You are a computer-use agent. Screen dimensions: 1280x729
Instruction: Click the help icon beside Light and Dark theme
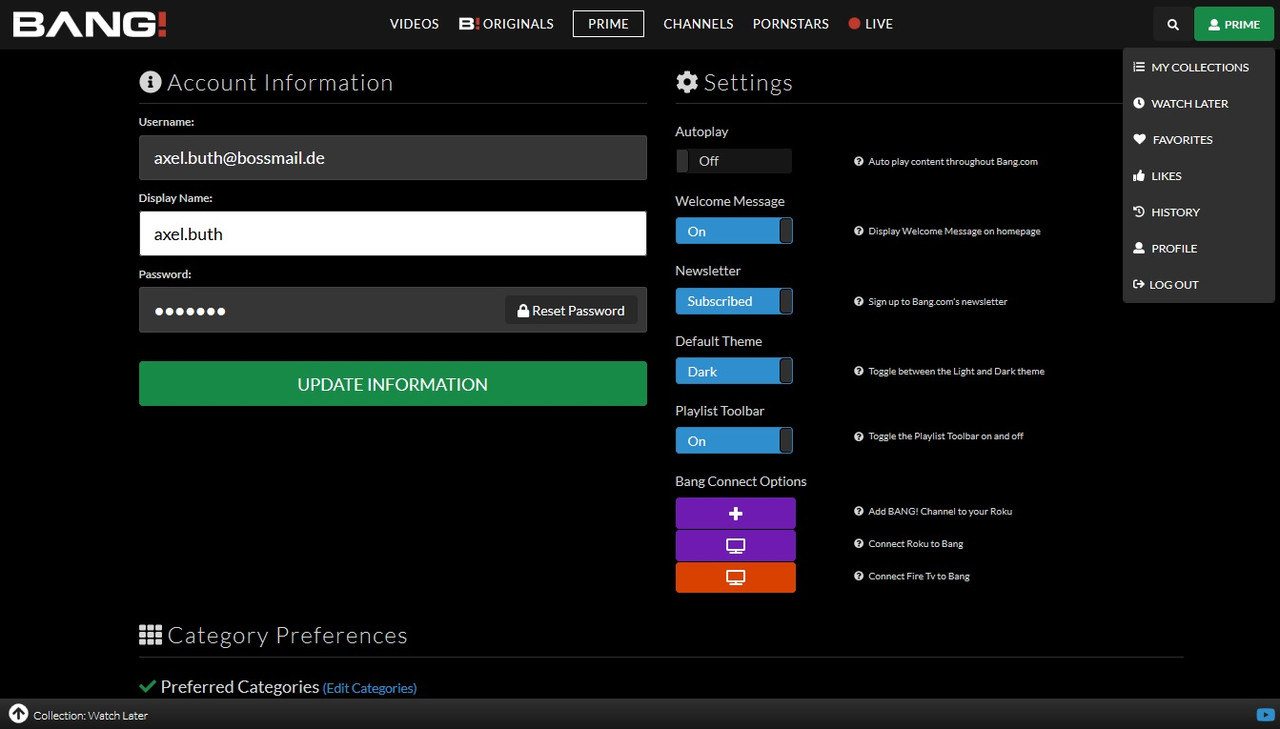tap(859, 371)
